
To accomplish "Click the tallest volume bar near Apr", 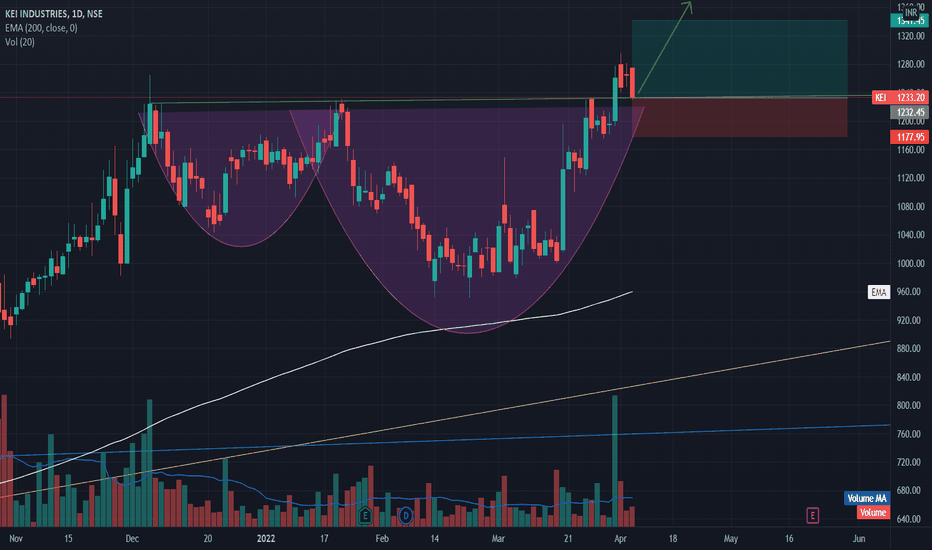I will pos(615,461).
